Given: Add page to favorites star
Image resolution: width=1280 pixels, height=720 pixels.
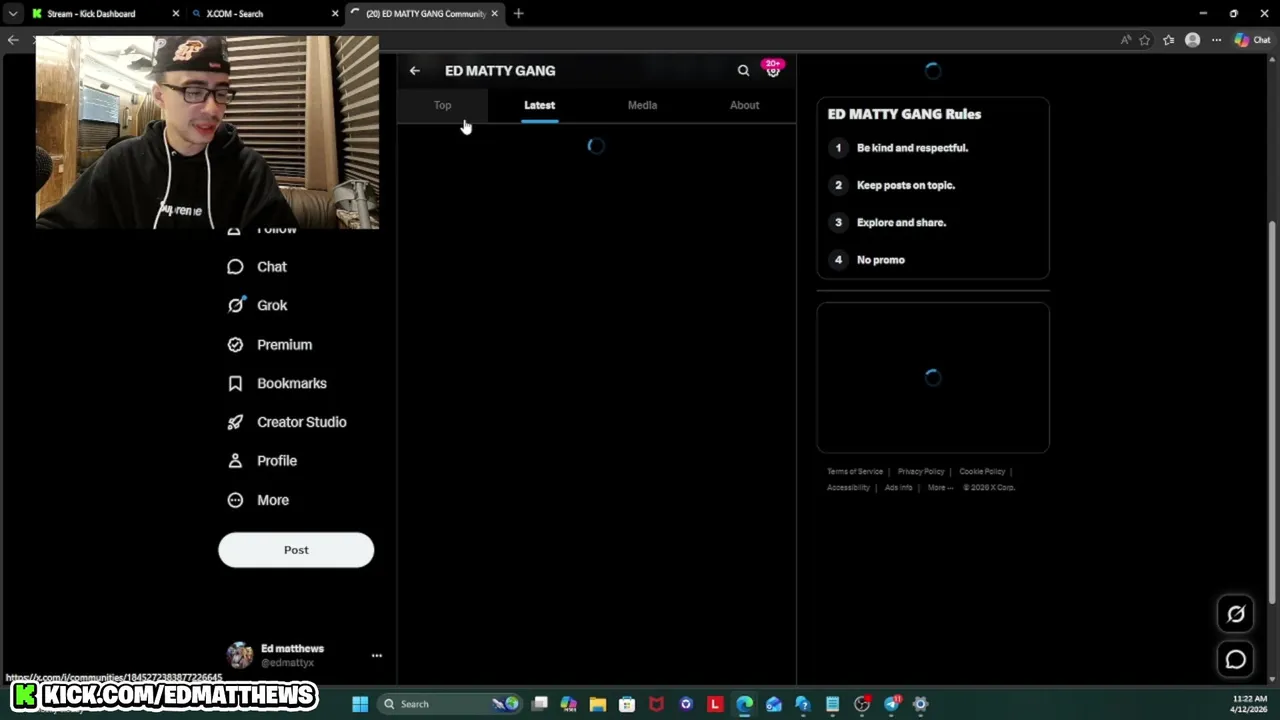Looking at the screenshot, I should pos(1145,40).
